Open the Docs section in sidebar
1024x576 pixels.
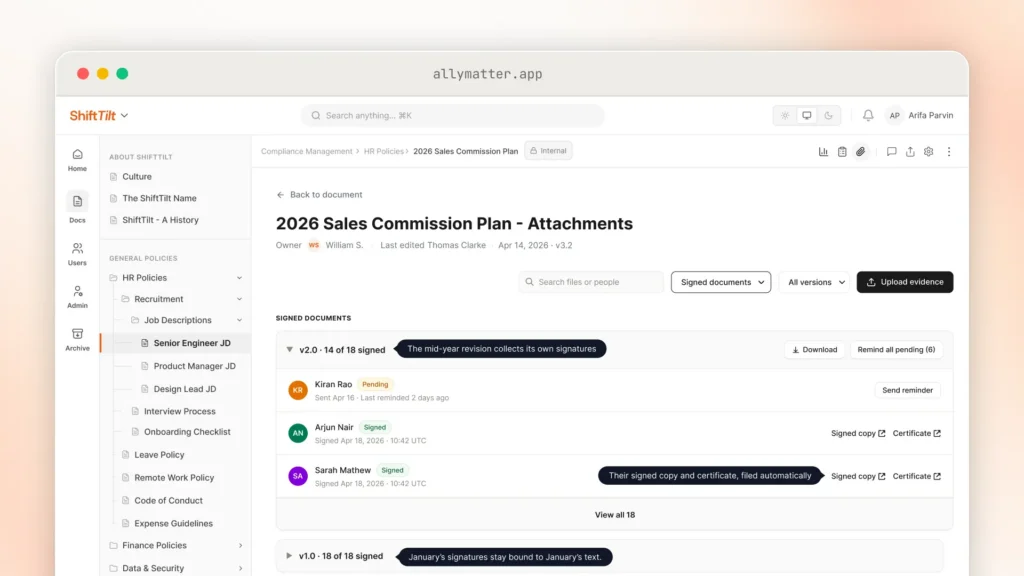pos(77,208)
